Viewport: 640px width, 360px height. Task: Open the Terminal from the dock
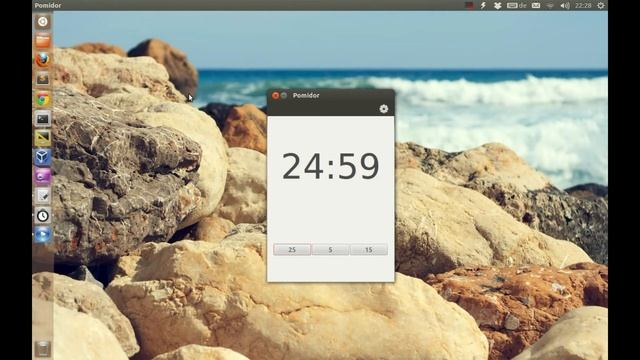coord(42,119)
